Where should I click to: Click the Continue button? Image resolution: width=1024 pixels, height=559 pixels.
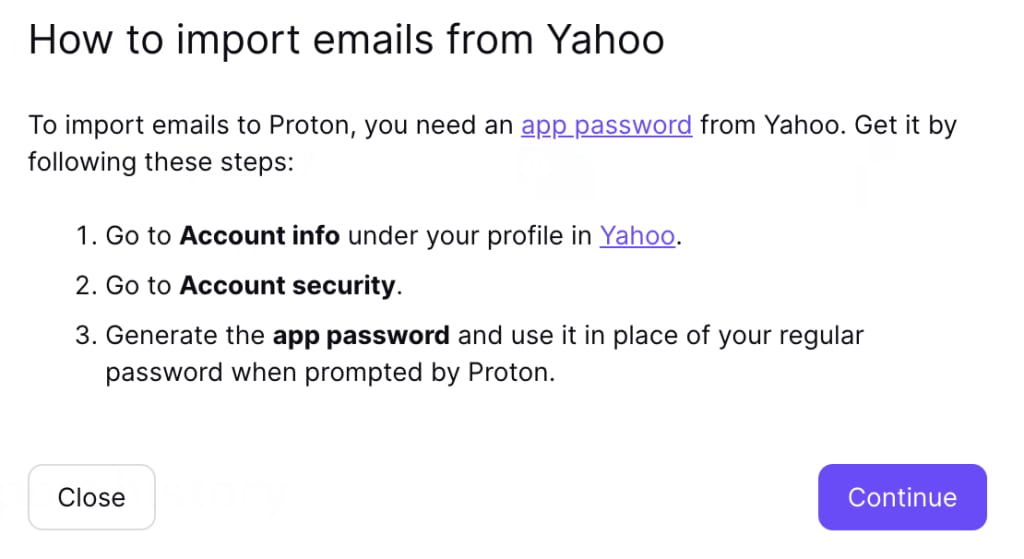[x=901, y=497]
